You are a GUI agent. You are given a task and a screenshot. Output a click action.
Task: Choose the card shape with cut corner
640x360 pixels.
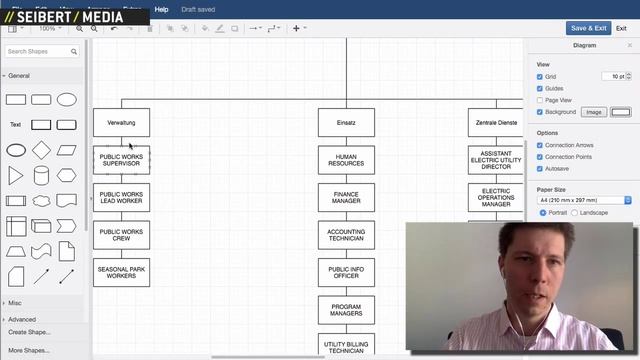tap(16, 276)
